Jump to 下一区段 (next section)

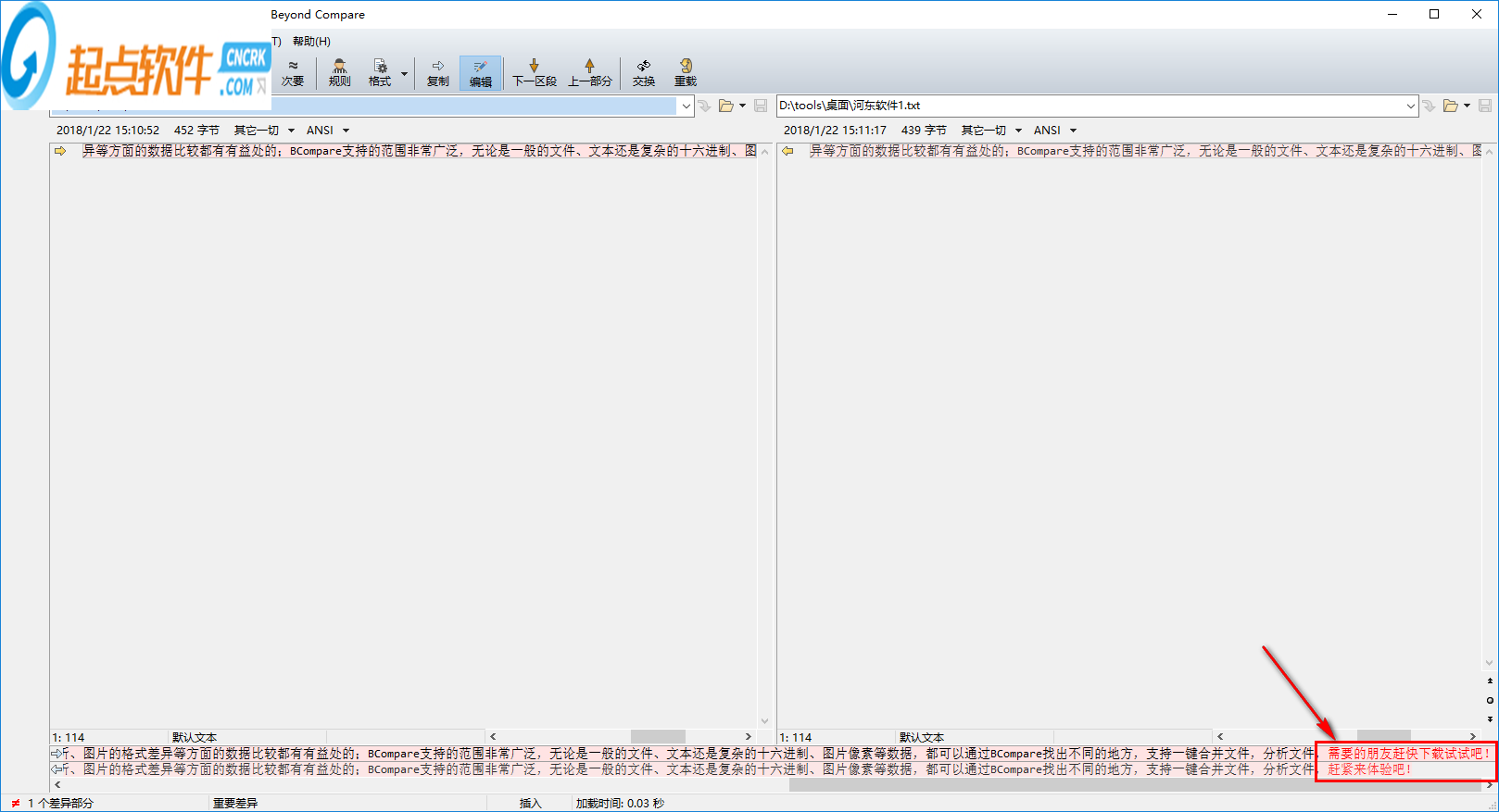(x=535, y=73)
